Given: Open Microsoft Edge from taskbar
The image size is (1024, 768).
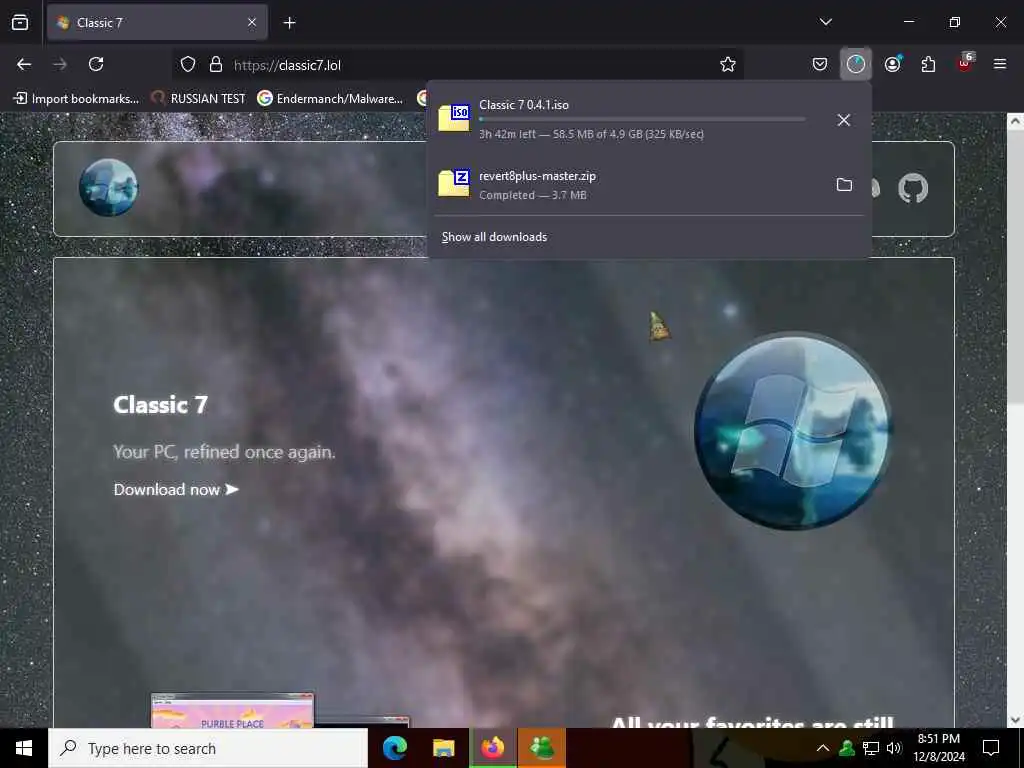Looking at the screenshot, I should click(395, 748).
